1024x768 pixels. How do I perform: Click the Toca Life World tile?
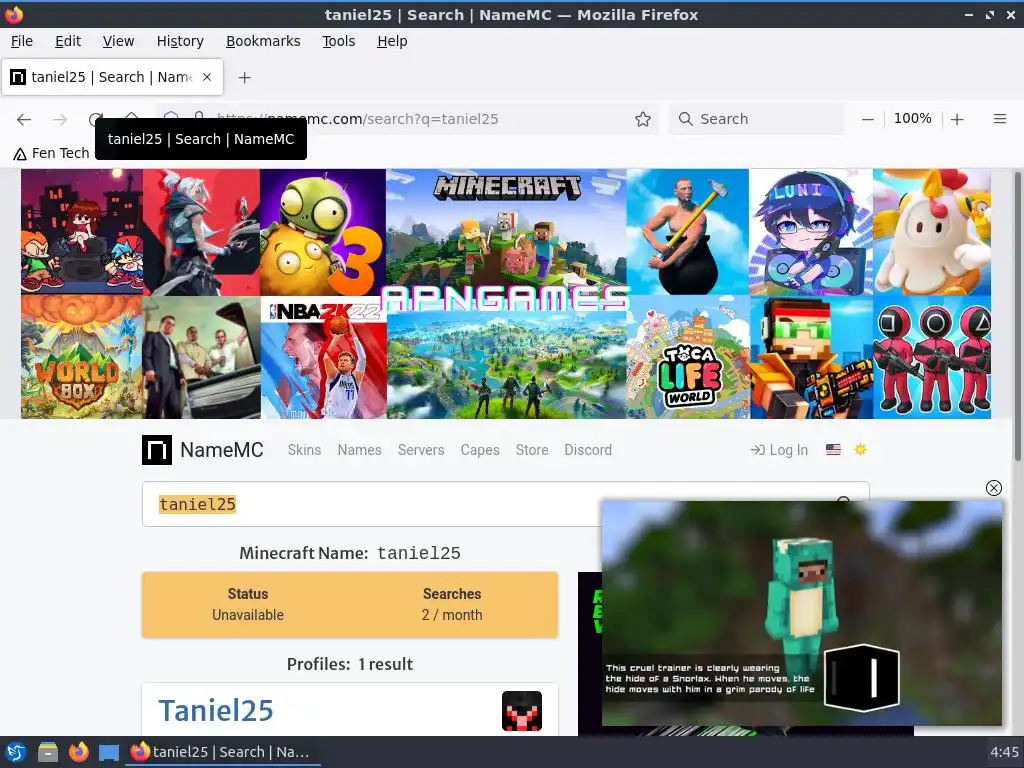coord(688,358)
